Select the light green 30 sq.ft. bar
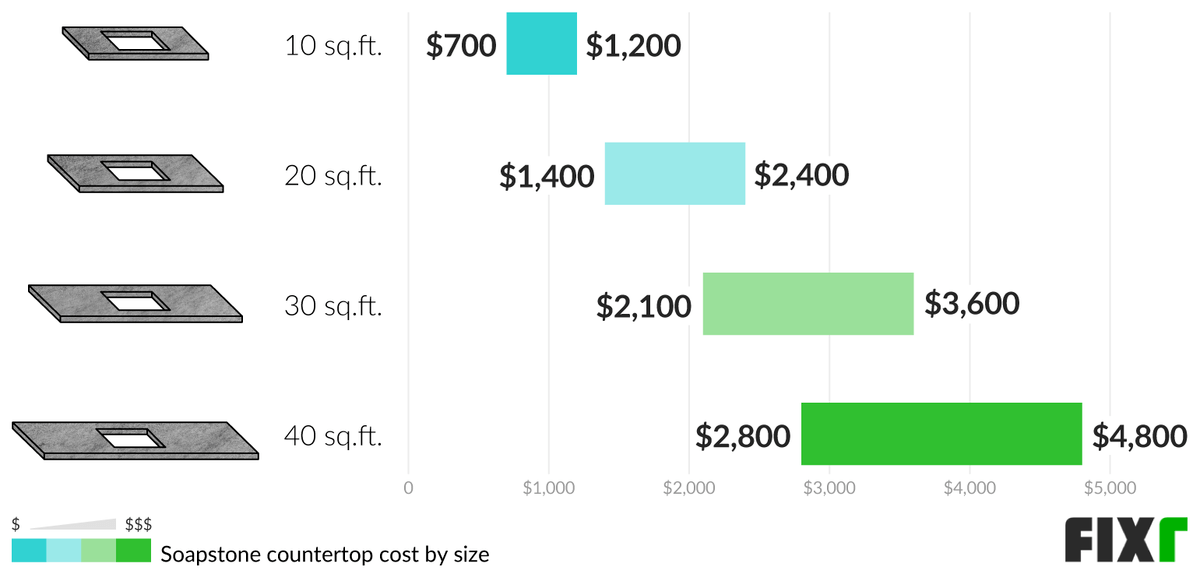This screenshot has width=1200, height=574. [x=808, y=304]
